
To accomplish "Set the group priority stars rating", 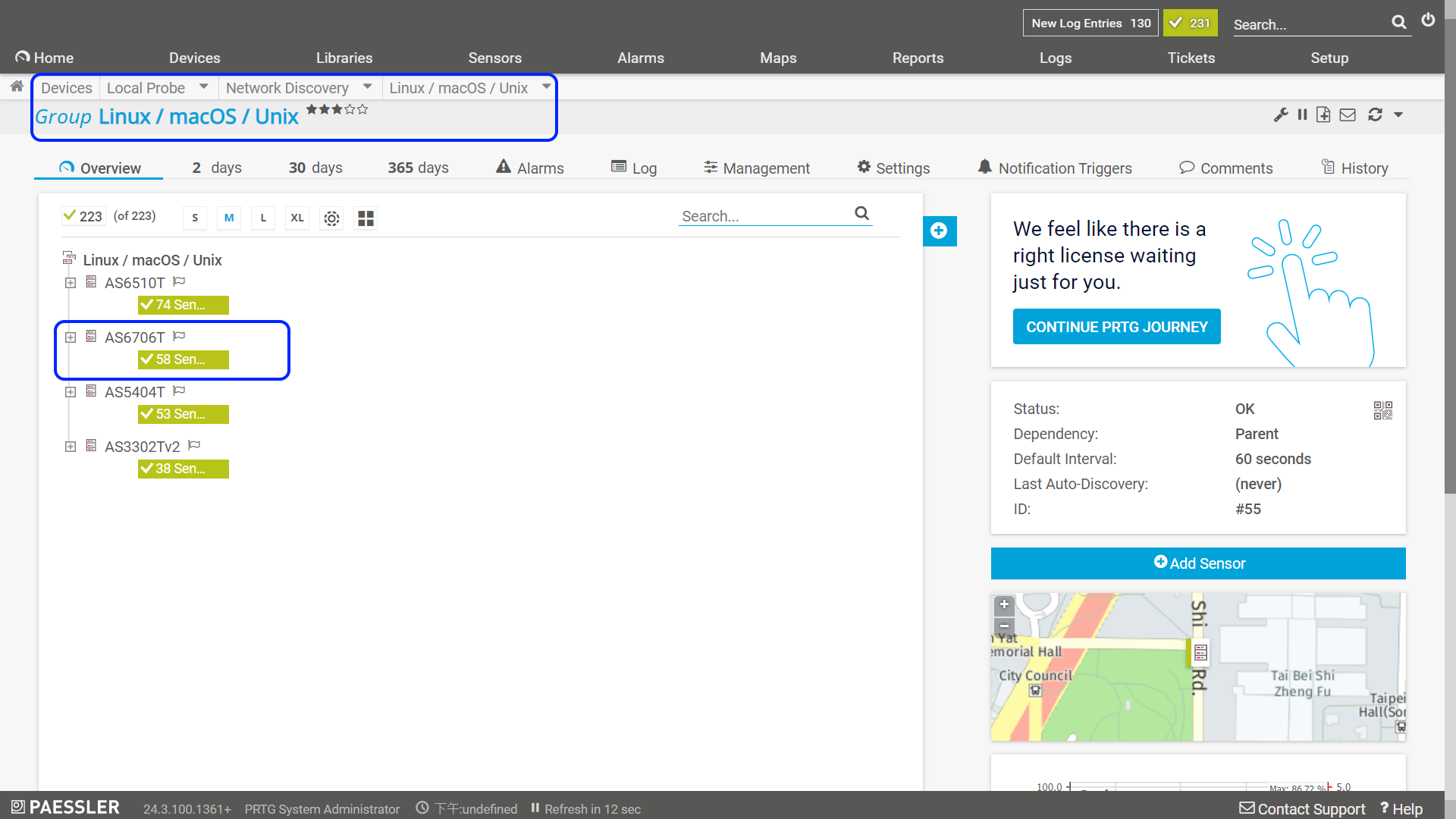I will [337, 109].
